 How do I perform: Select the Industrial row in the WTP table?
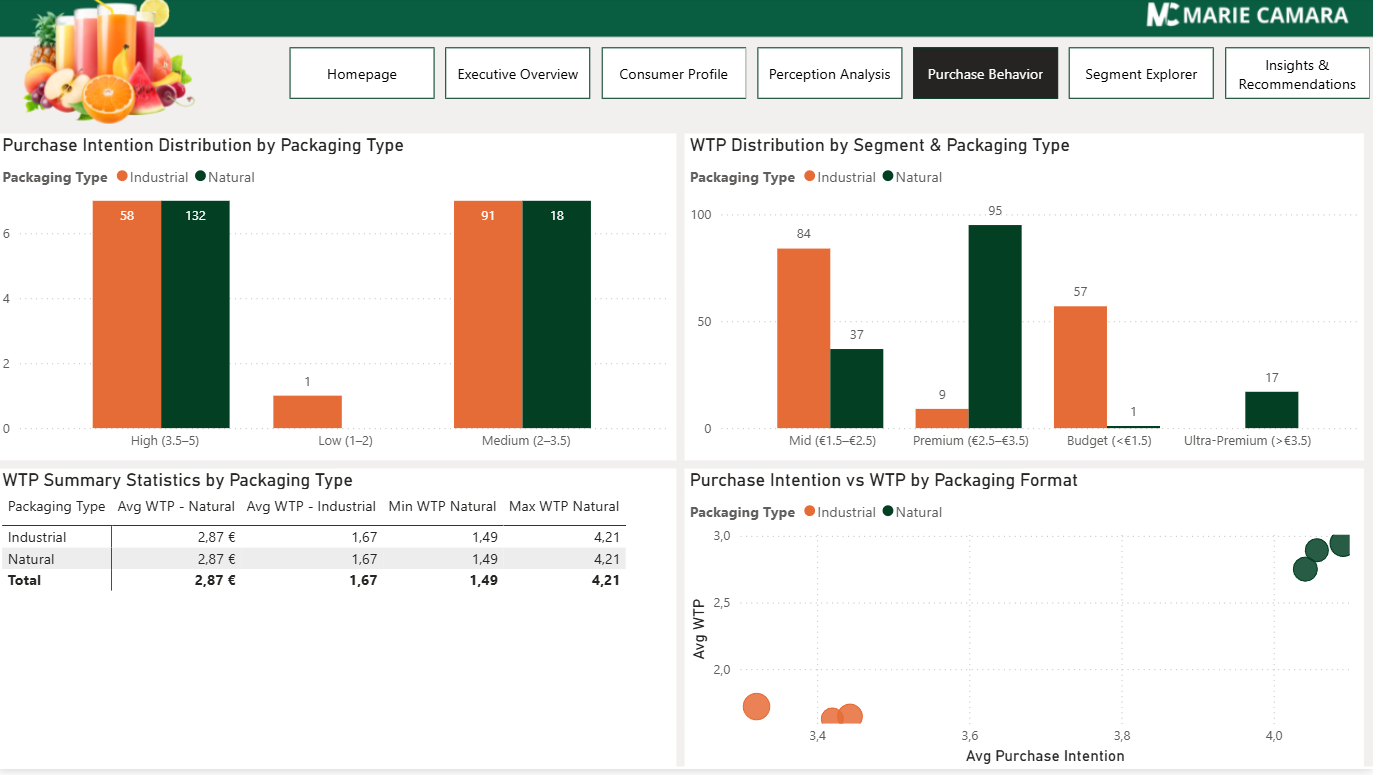(x=37, y=538)
